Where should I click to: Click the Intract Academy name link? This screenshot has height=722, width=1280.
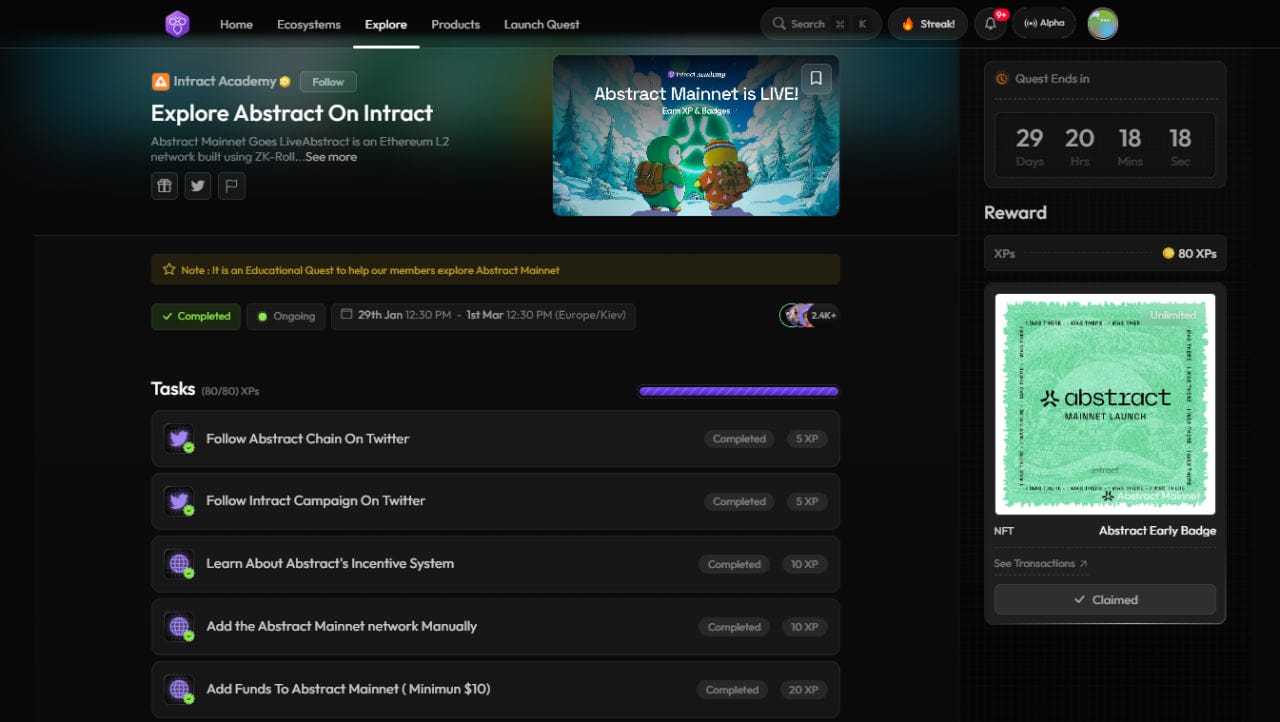[x=225, y=81]
